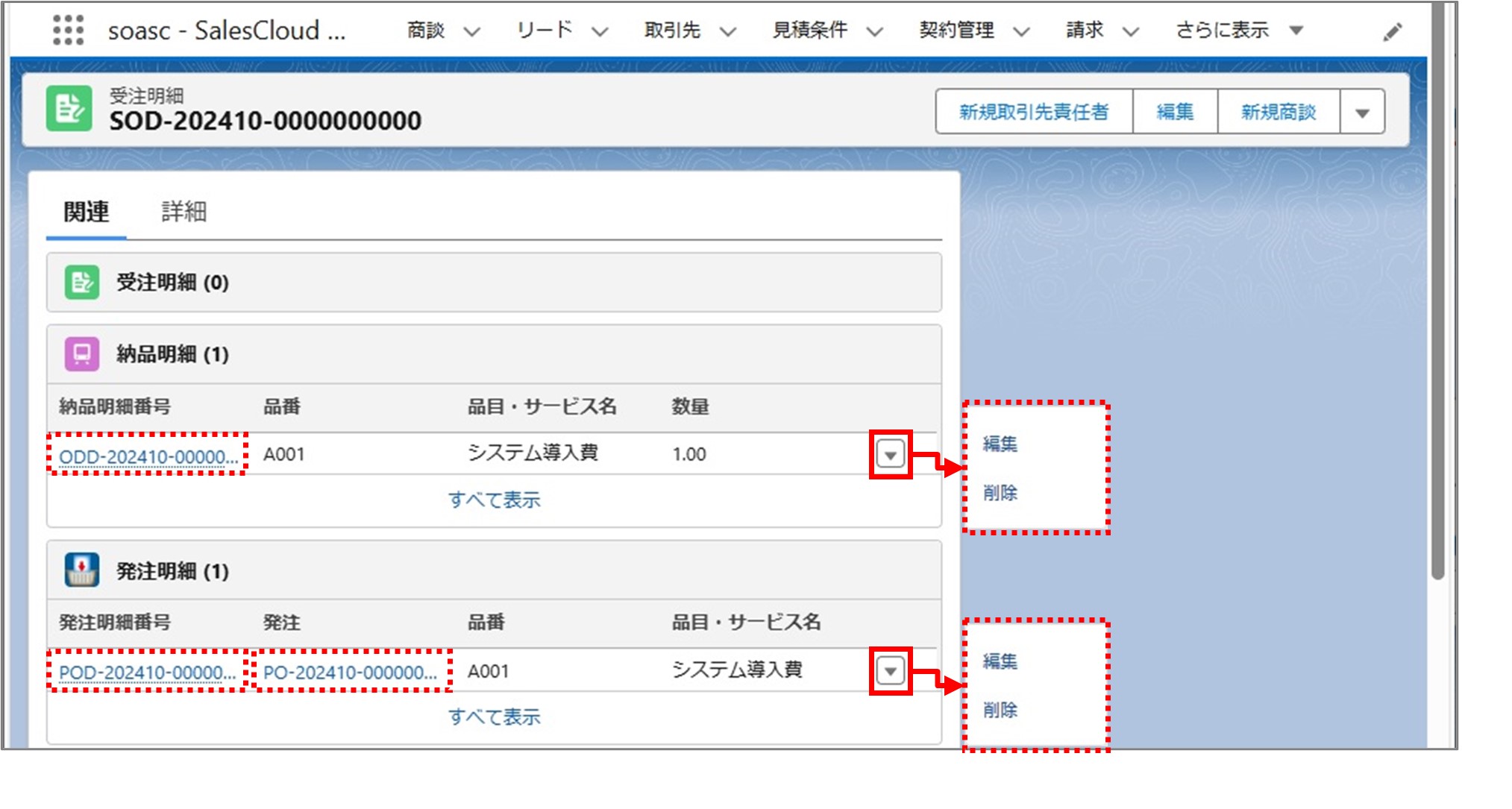1512x809 pixels.
Task: Open the 商談 navigation tab
Action: click(x=426, y=31)
